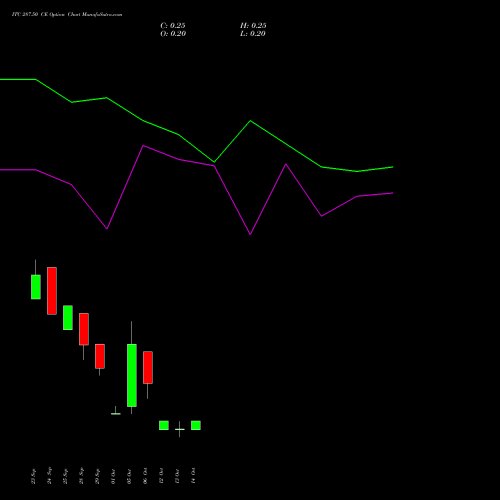500x500 pixels.
Task: Click the low value "L: 0.20"
Action: coord(253,34)
